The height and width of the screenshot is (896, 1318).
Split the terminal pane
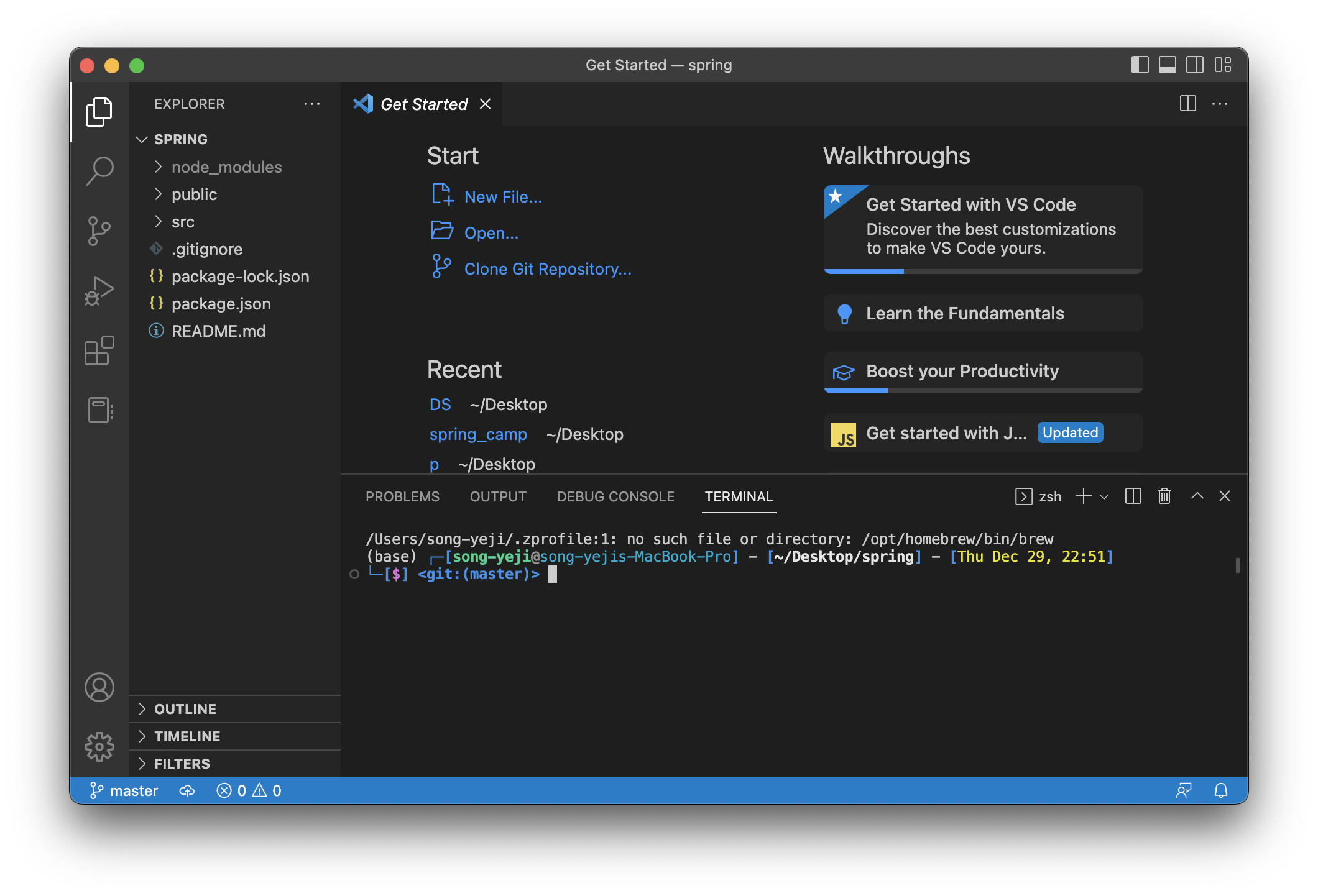[1133, 496]
